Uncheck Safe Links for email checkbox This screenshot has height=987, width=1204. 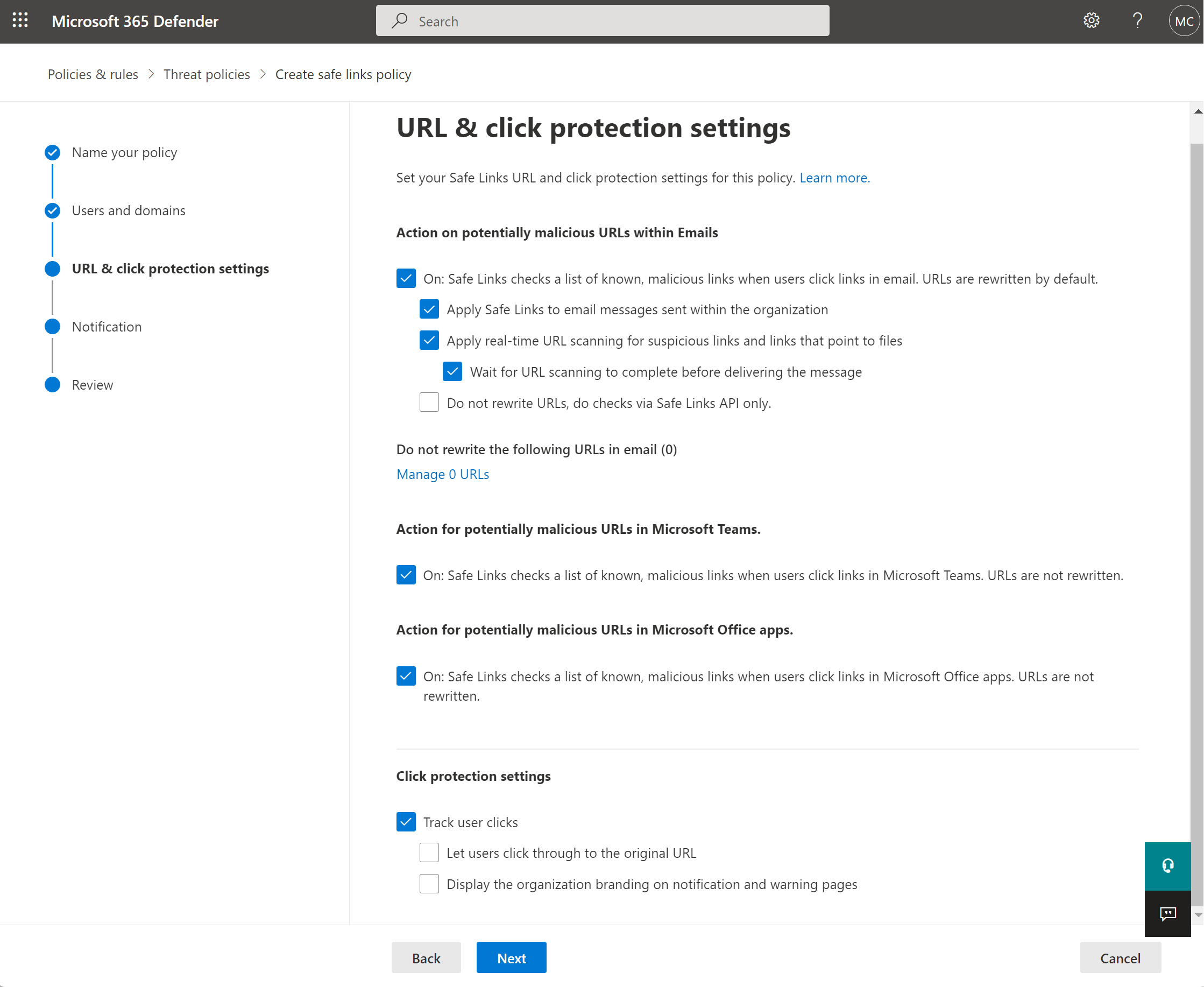[406, 279]
